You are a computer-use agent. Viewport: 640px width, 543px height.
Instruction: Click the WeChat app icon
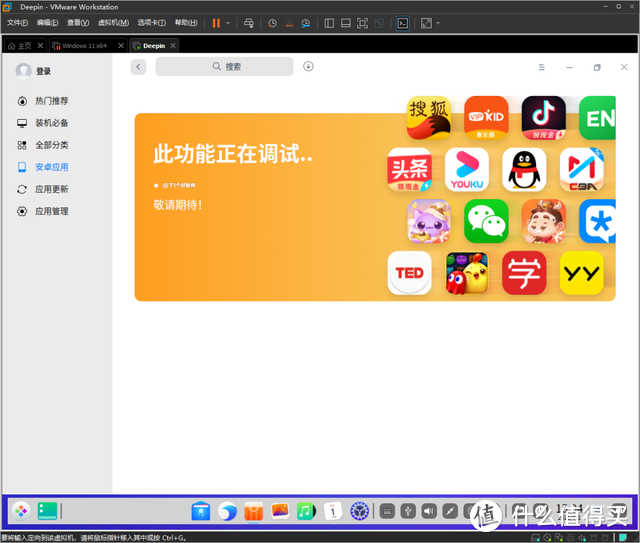(x=486, y=221)
